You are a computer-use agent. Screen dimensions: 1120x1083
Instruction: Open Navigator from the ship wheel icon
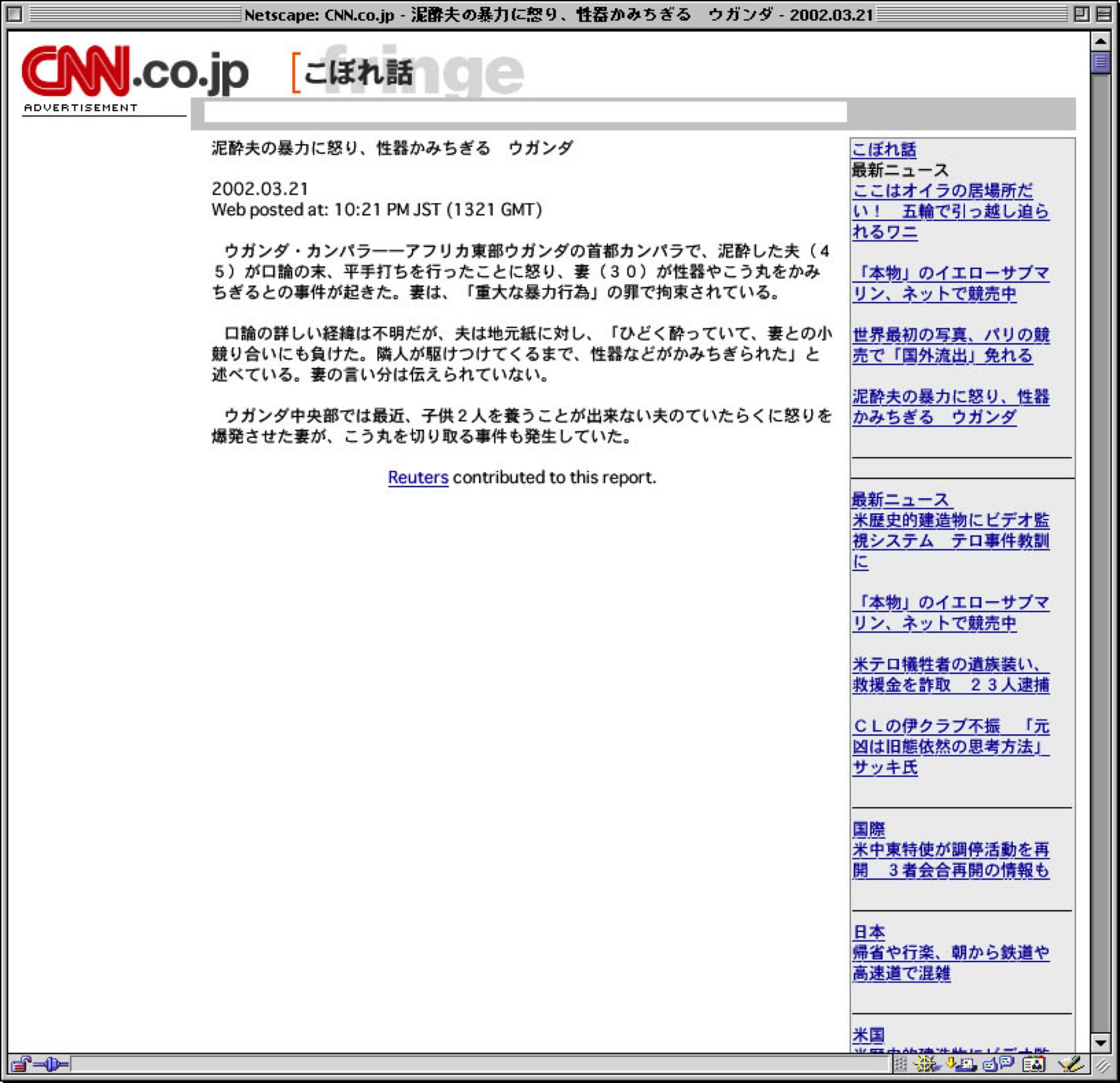[x=926, y=1064]
